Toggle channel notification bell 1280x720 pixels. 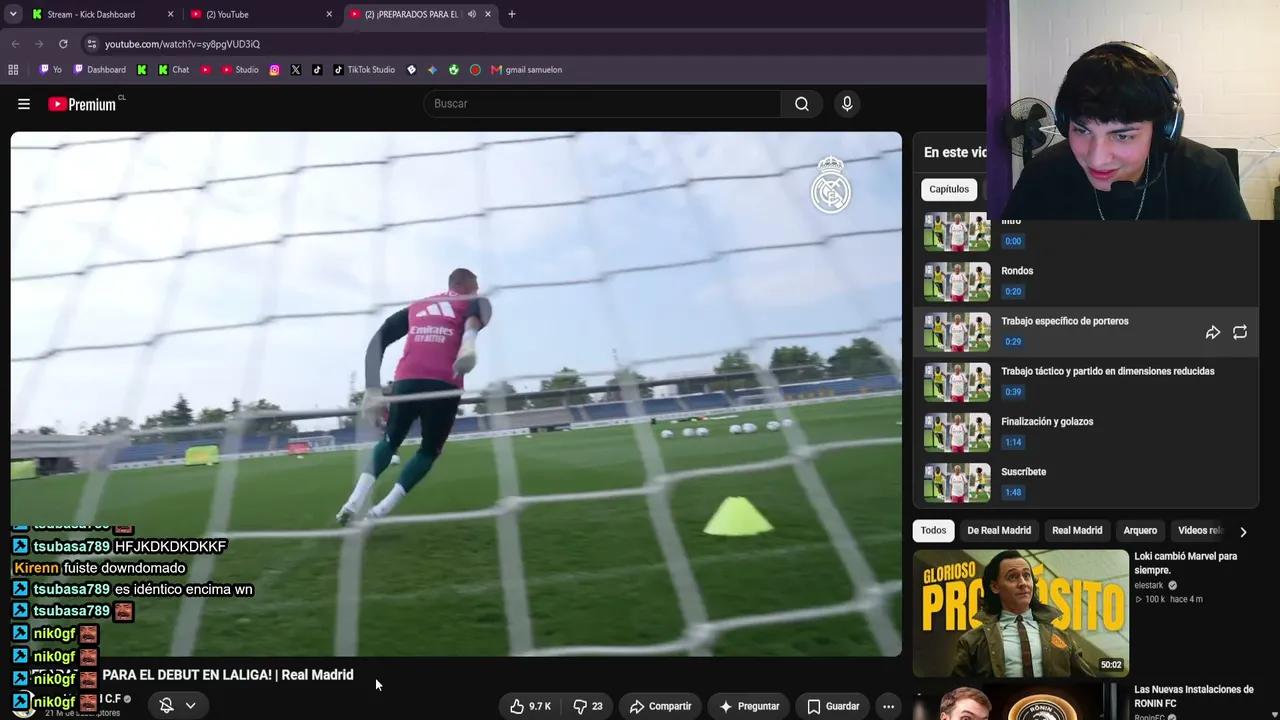(x=167, y=705)
